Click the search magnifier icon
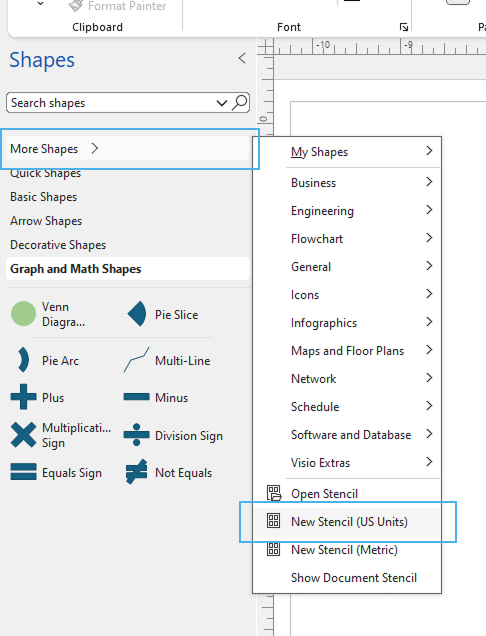 240,103
